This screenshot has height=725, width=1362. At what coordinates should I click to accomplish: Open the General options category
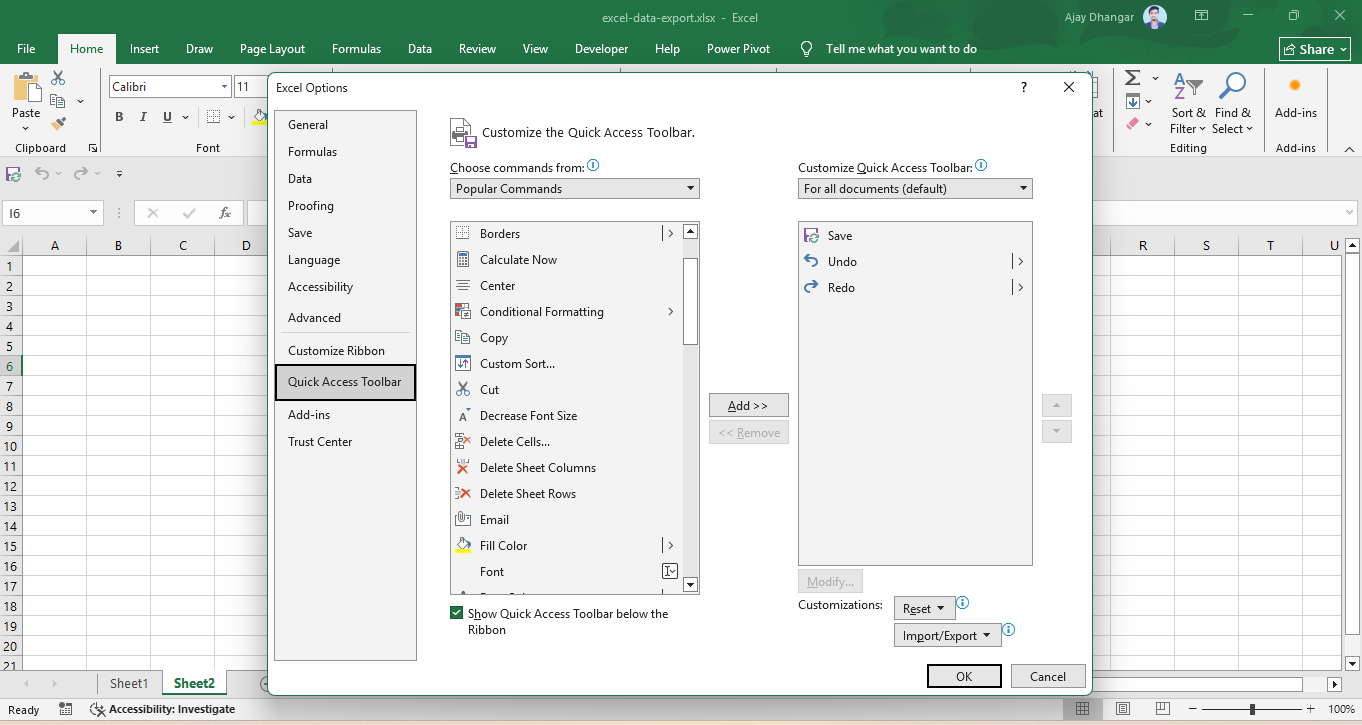pos(345,125)
